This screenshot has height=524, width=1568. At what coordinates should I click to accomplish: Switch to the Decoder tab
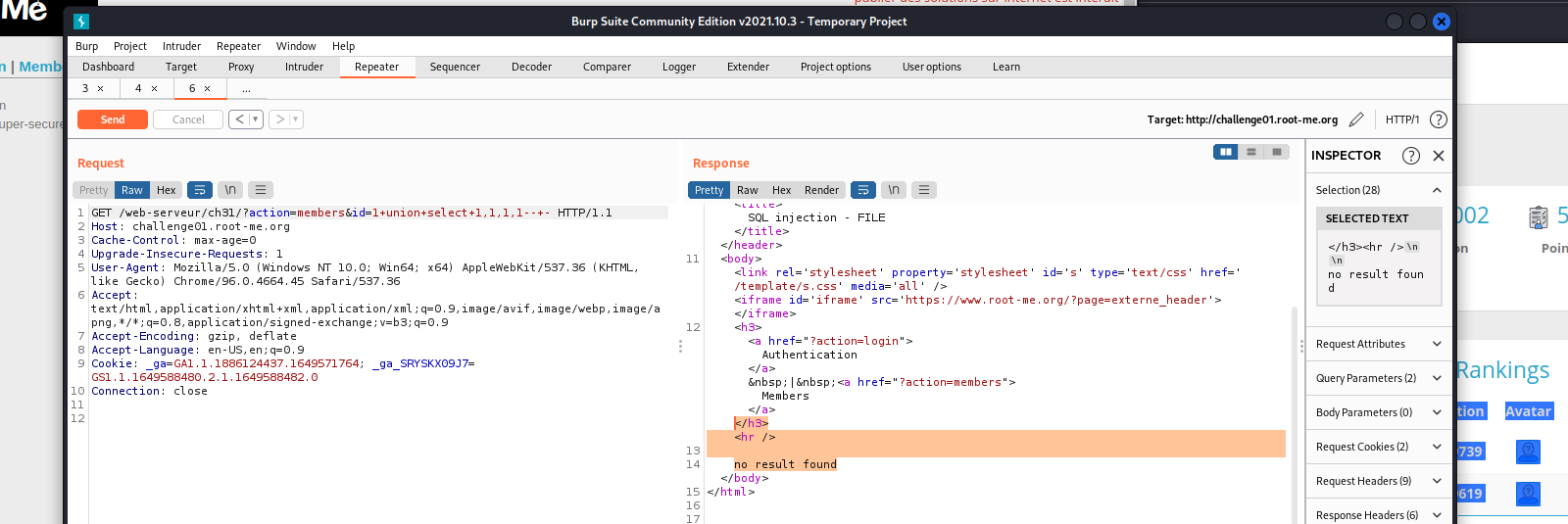pyautogui.click(x=531, y=67)
